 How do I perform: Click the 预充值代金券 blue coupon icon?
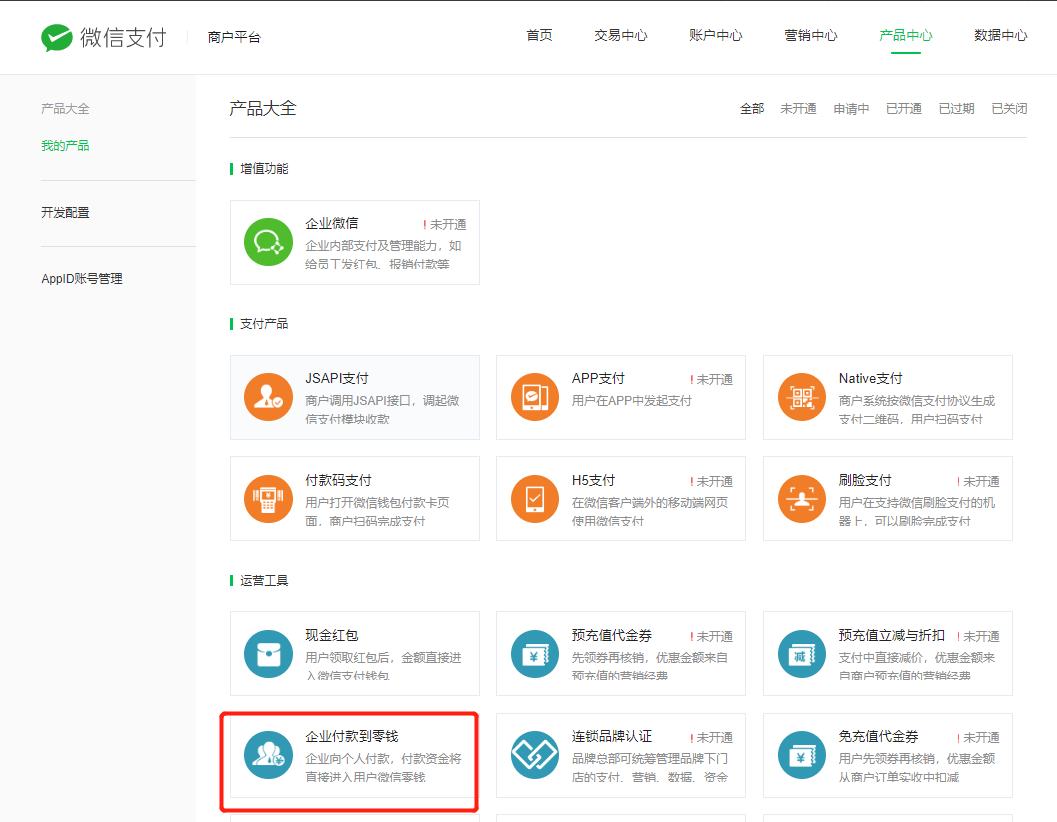[535, 653]
